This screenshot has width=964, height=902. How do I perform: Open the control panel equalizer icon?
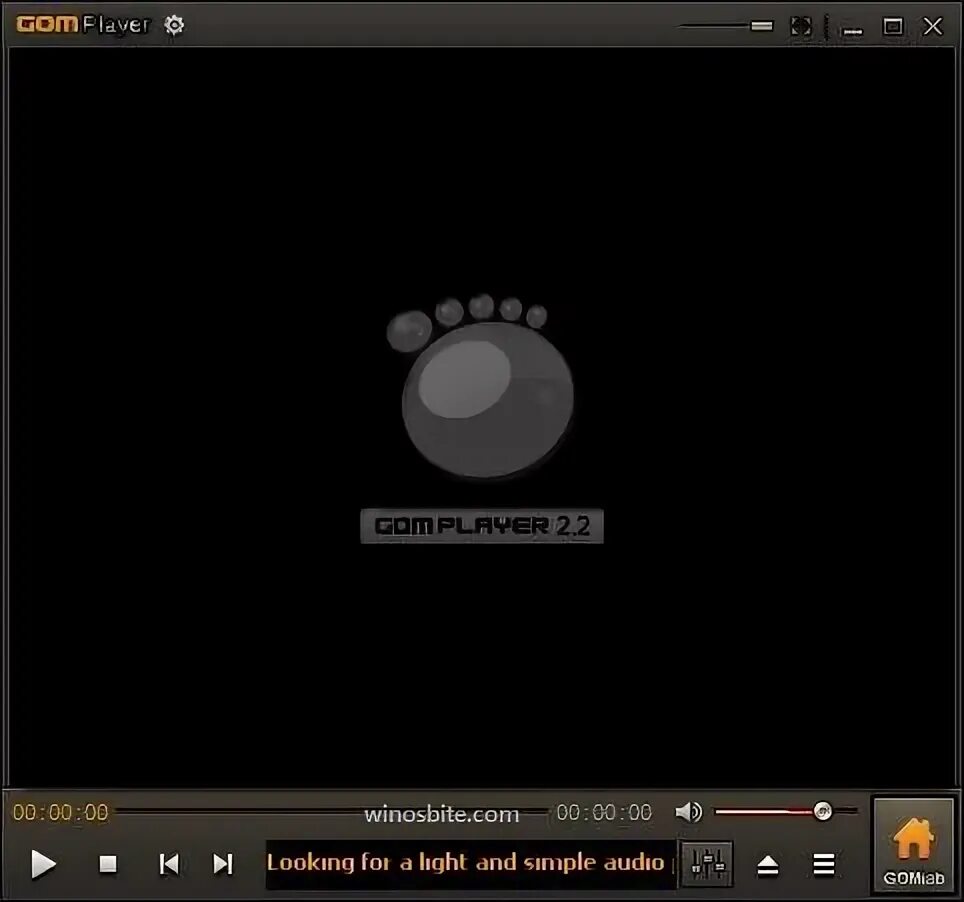[x=707, y=864]
